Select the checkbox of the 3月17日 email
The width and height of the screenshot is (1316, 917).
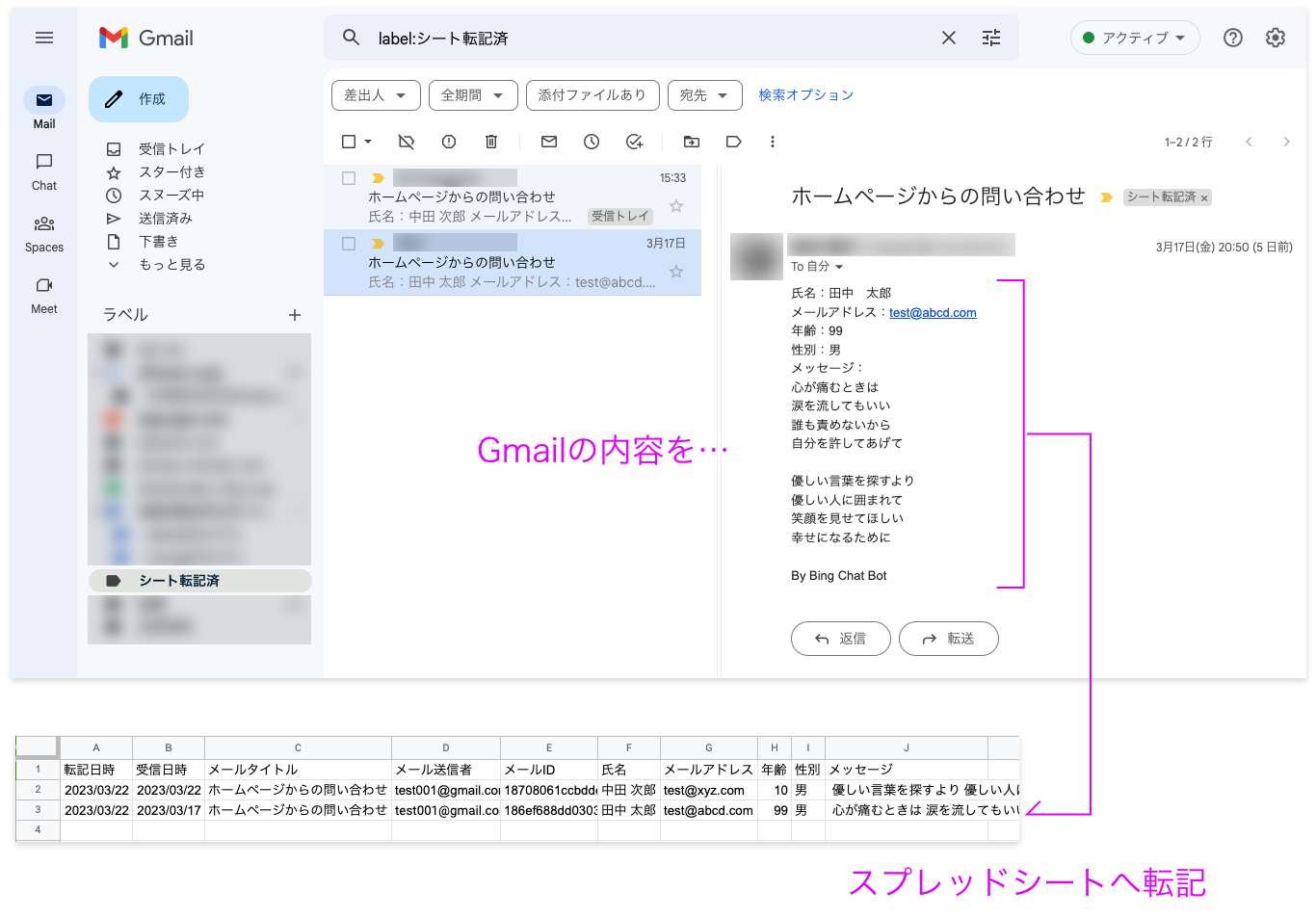[x=350, y=244]
